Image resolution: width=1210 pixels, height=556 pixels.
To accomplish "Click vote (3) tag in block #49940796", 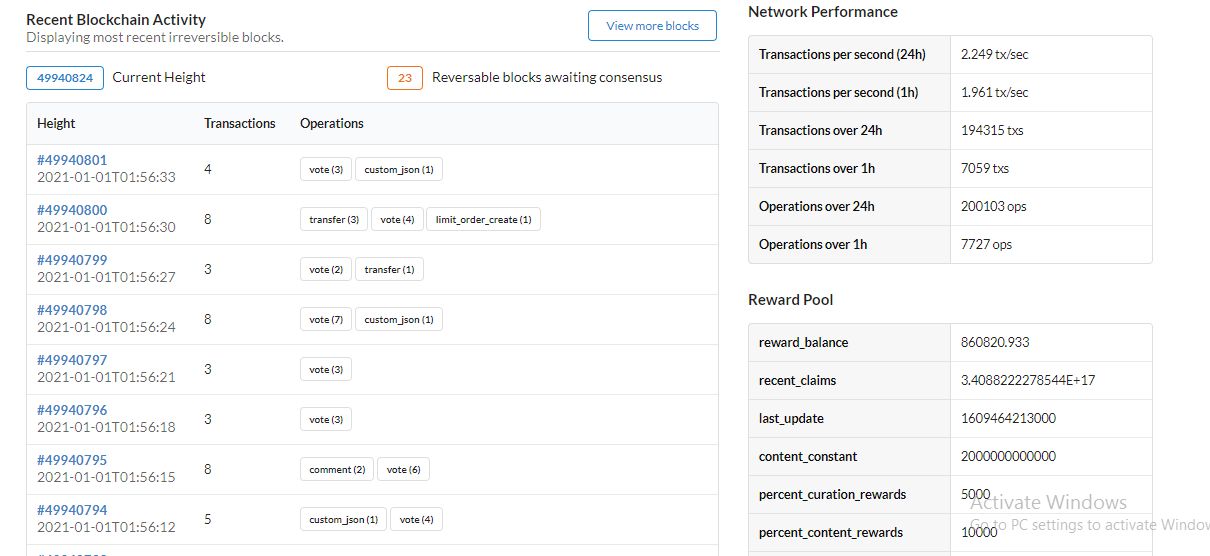I will click(326, 419).
